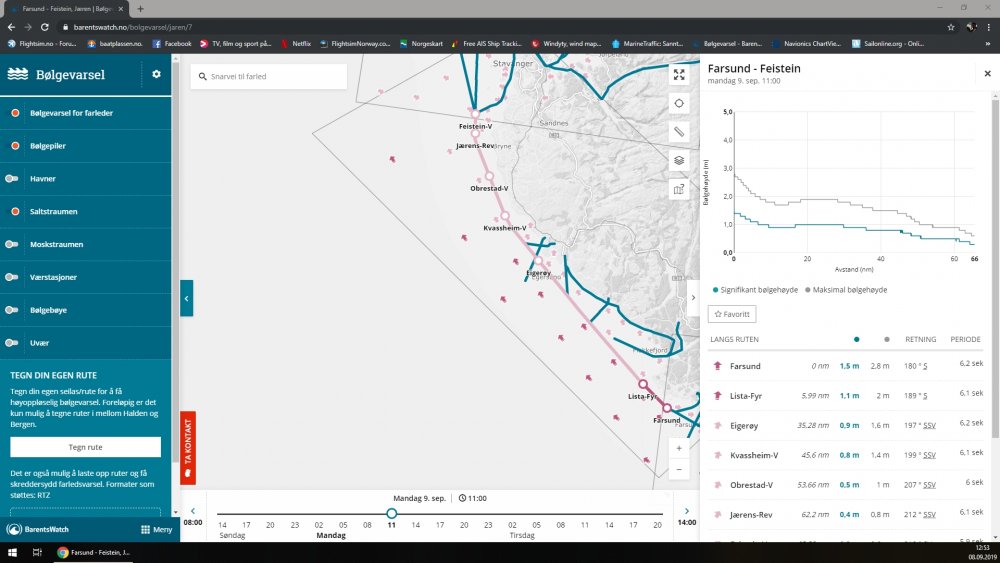Select the Obrestad-V route row

[x=846, y=485]
